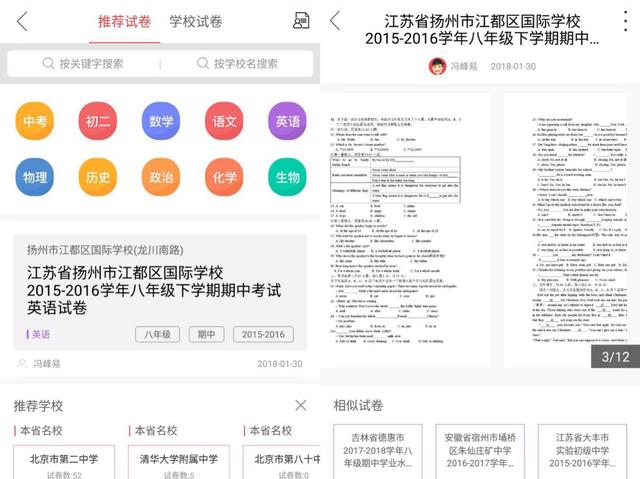Click the 相似试卷 section heading

[358, 405]
